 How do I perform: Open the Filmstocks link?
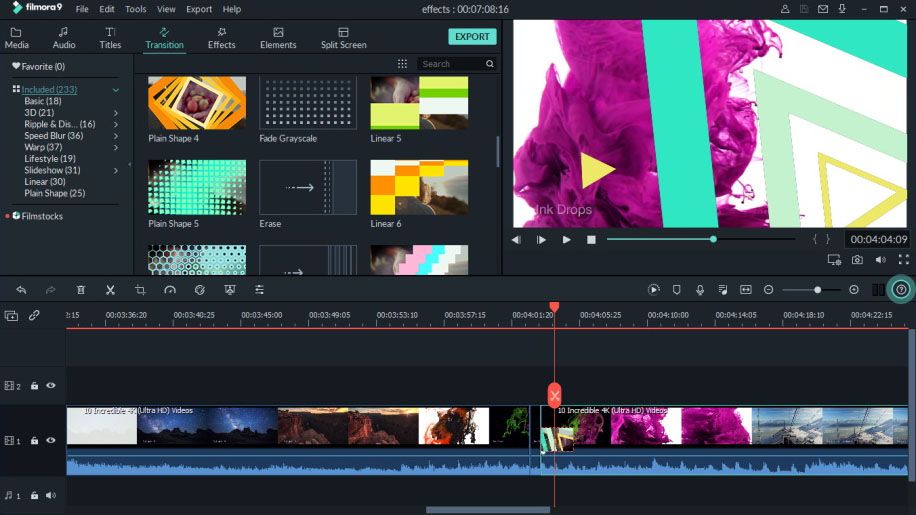point(42,216)
